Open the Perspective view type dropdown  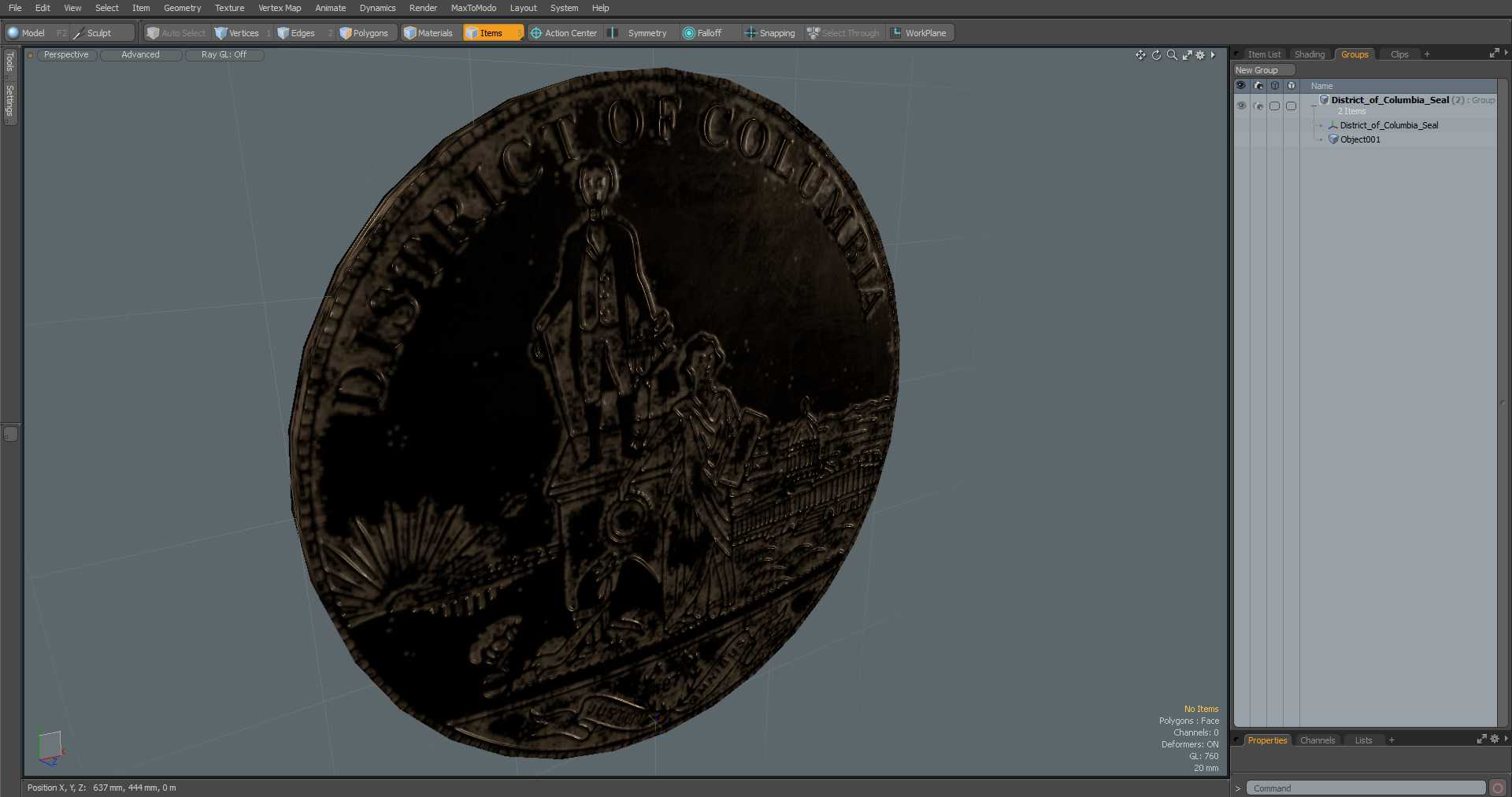tap(66, 55)
